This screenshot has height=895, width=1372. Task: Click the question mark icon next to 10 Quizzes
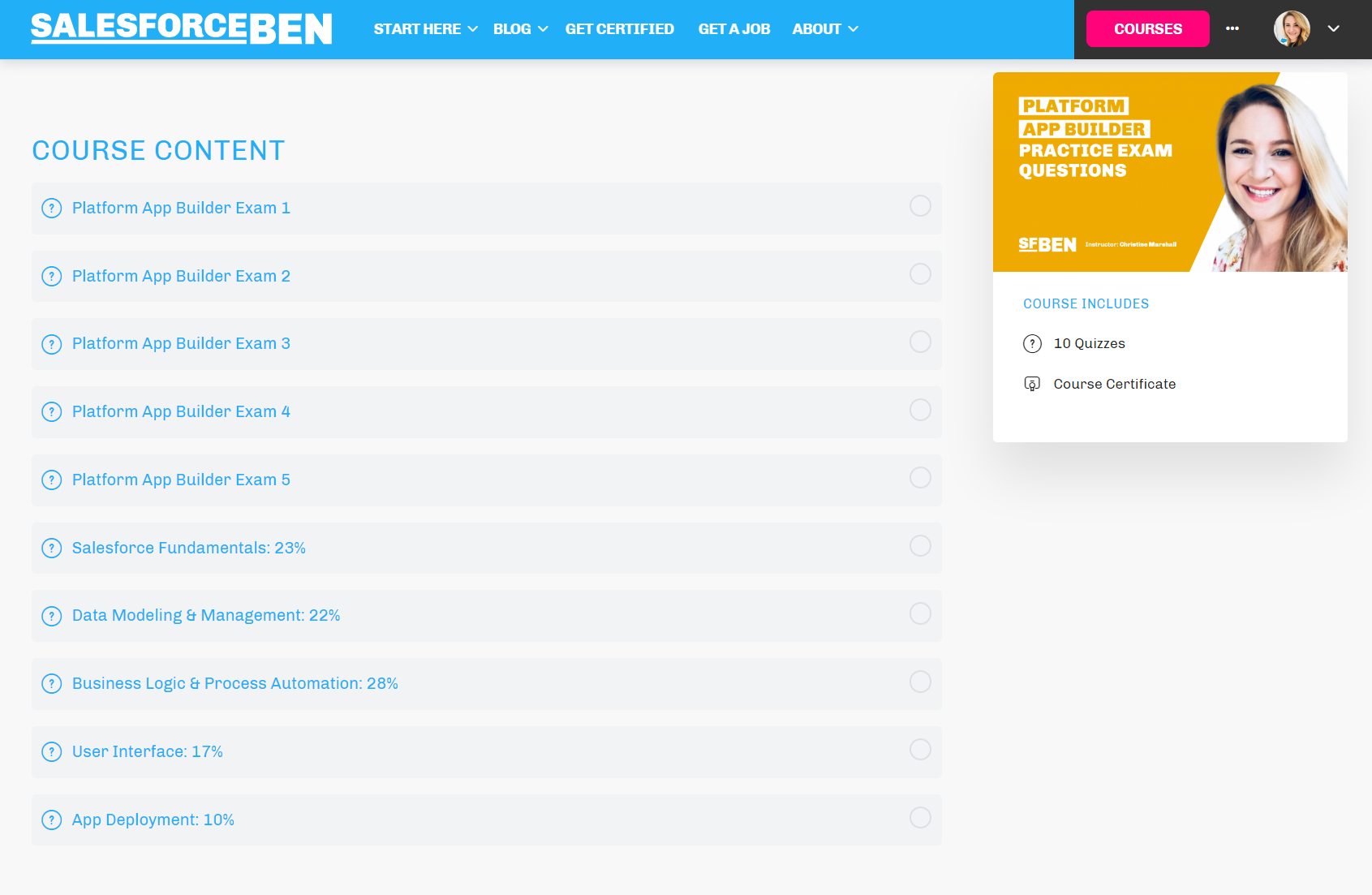click(1032, 344)
